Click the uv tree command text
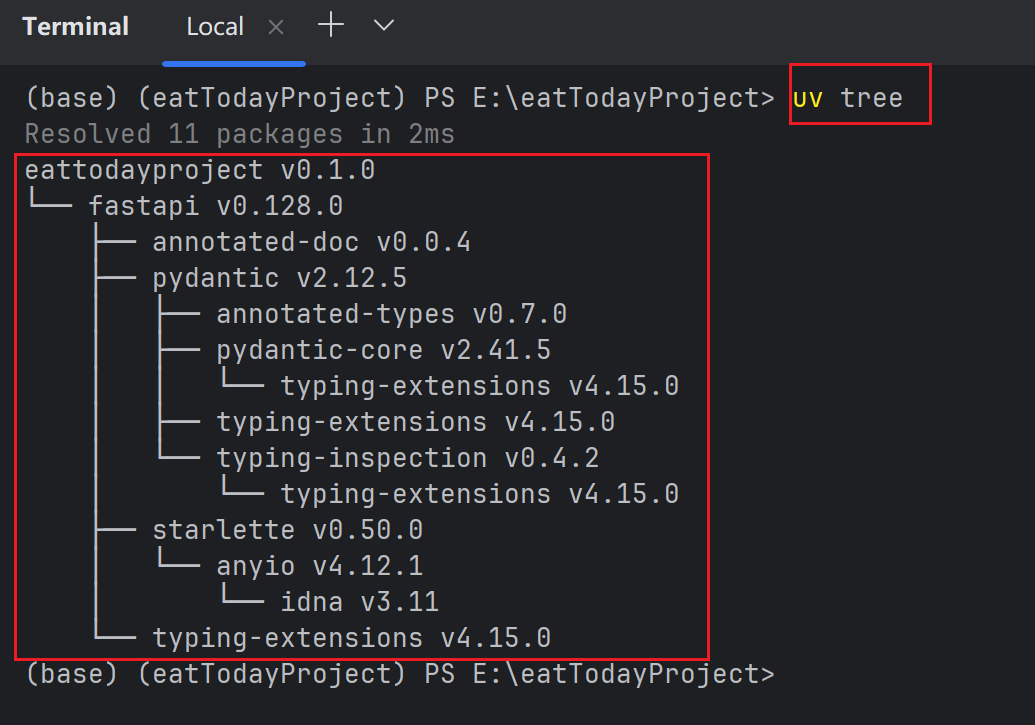This screenshot has width=1035, height=725. [x=848, y=98]
